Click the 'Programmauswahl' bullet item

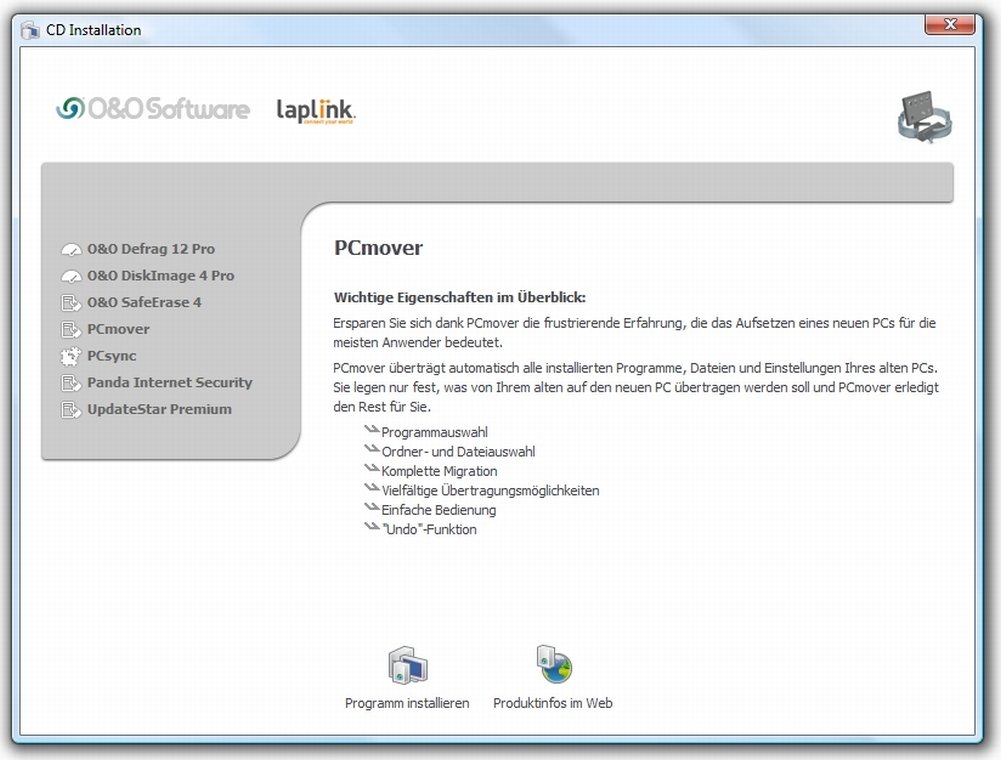[434, 432]
